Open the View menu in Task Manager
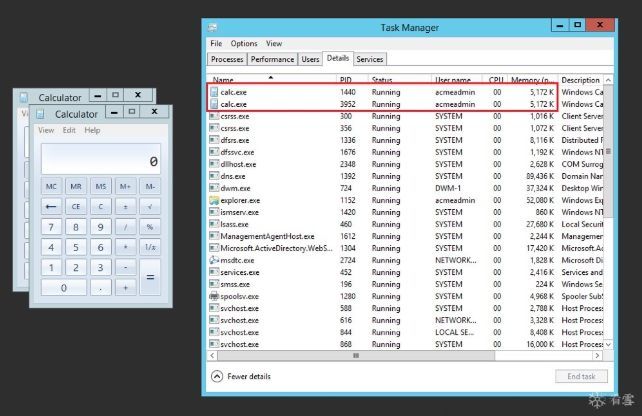Viewport: 642px width, 416px height. 274,43
